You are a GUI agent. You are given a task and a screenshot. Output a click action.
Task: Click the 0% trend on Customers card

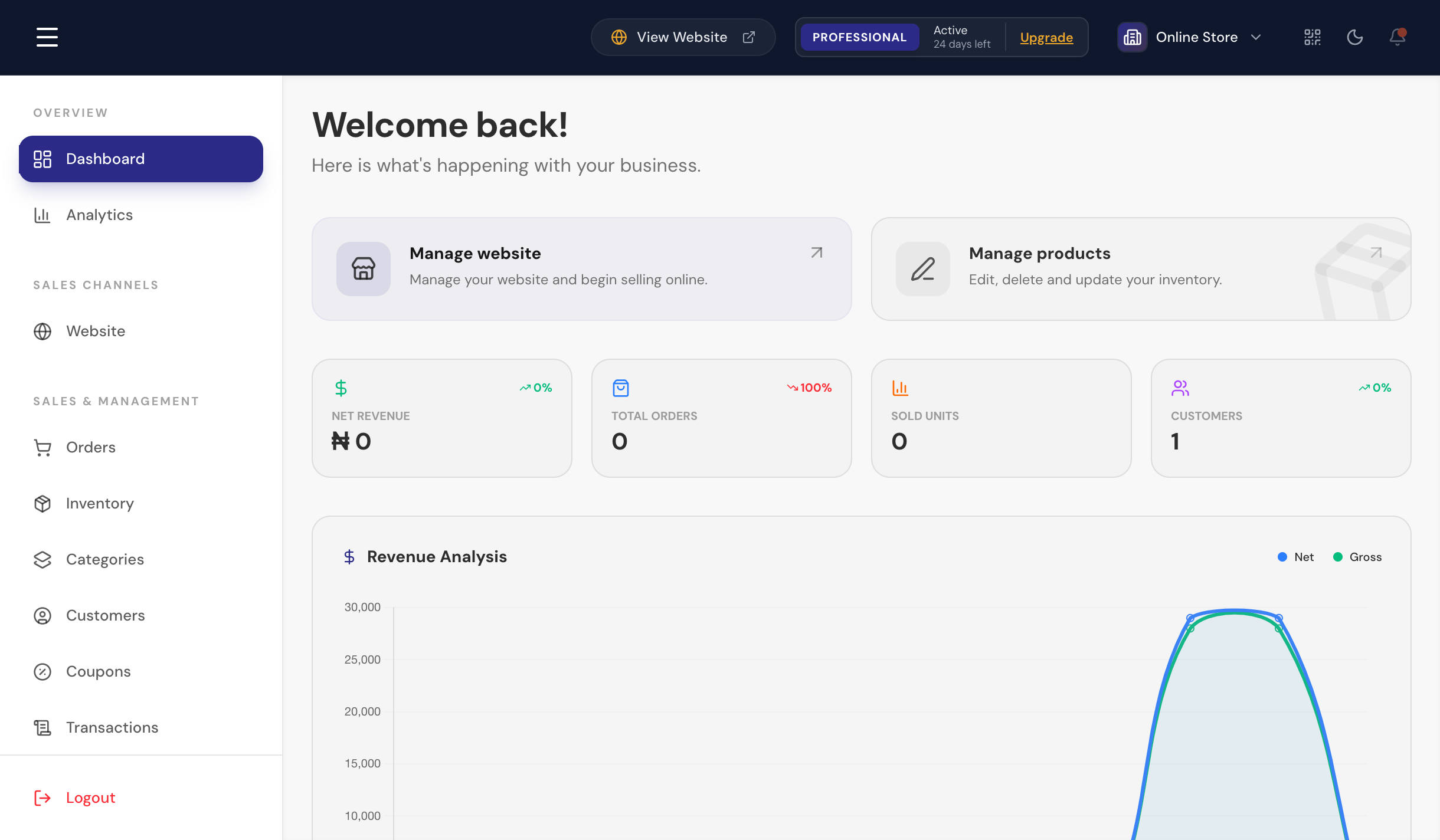tap(1375, 388)
